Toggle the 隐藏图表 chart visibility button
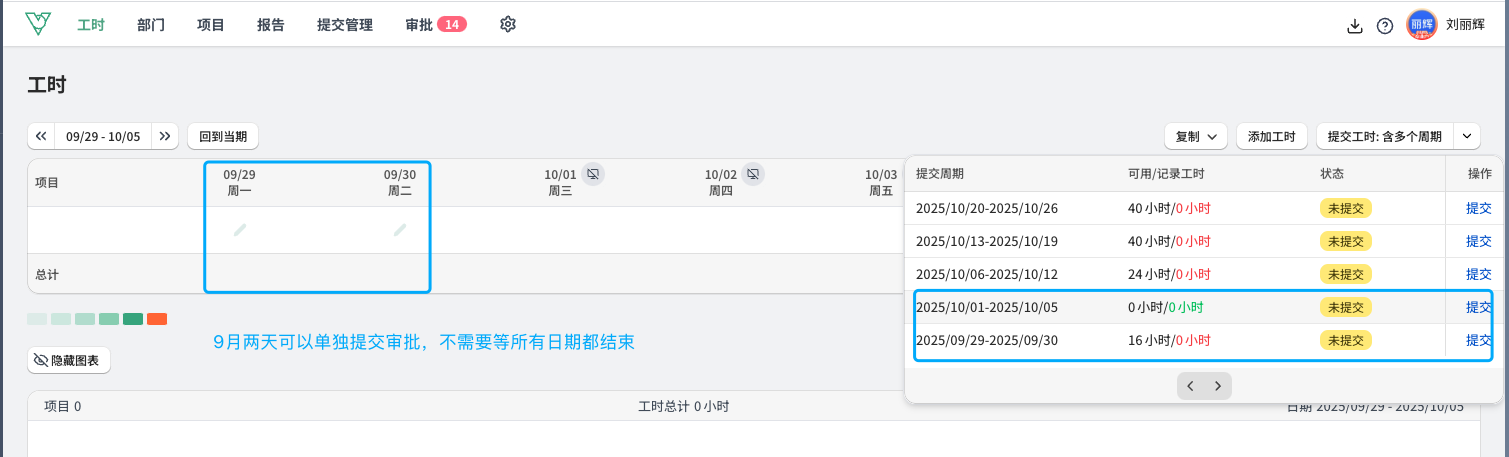This screenshot has width=1509, height=457. tap(69, 360)
